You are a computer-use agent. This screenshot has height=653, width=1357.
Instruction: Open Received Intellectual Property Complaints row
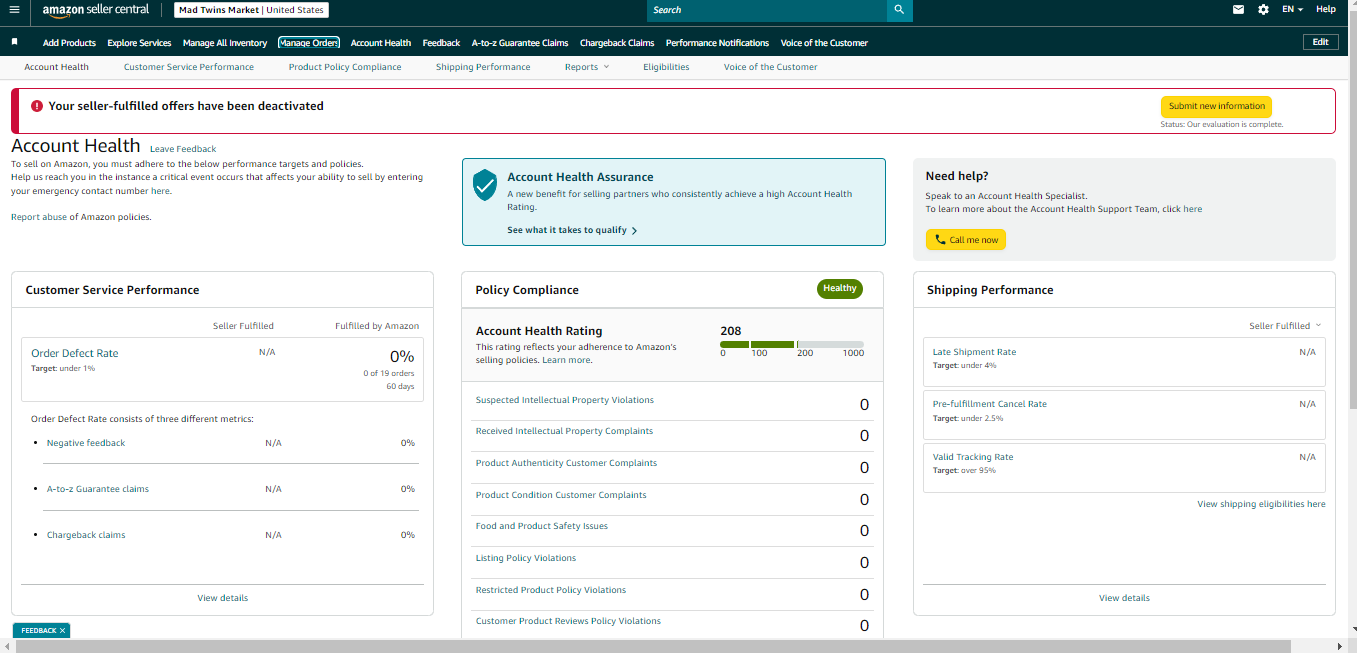coord(672,436)
